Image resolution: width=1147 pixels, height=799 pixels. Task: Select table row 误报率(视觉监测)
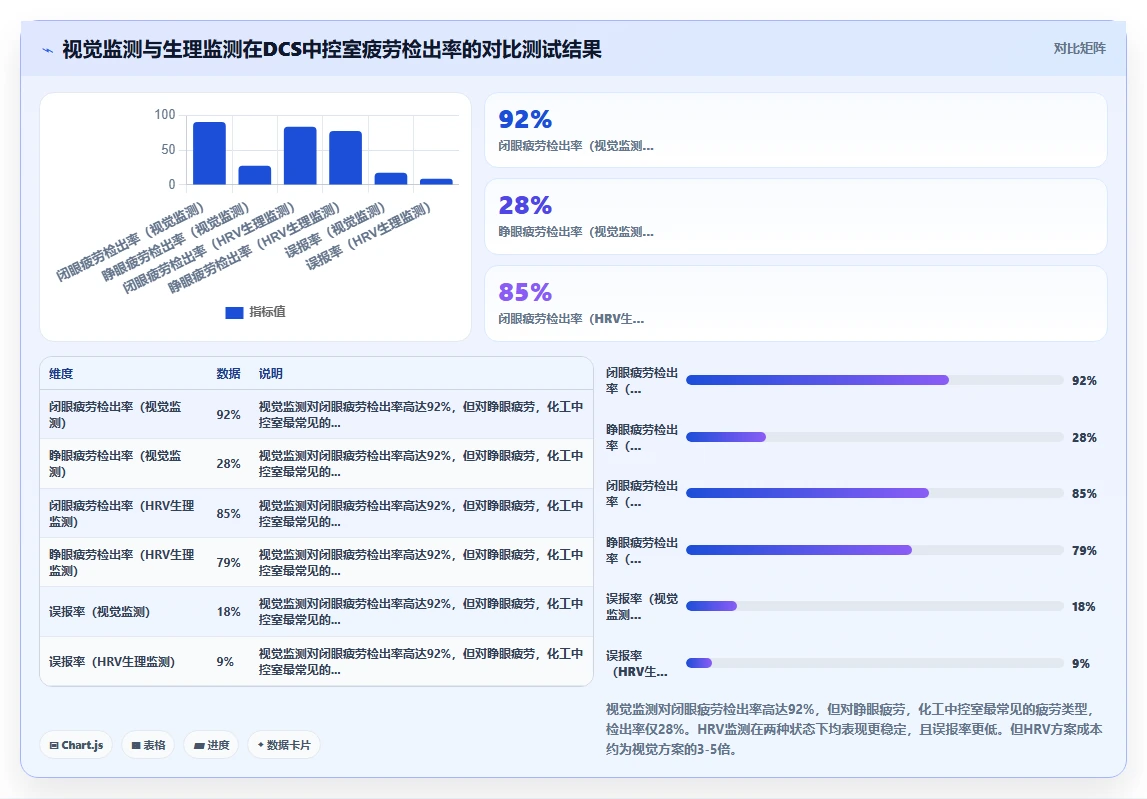pyautogui.click(x=316, y=612)
